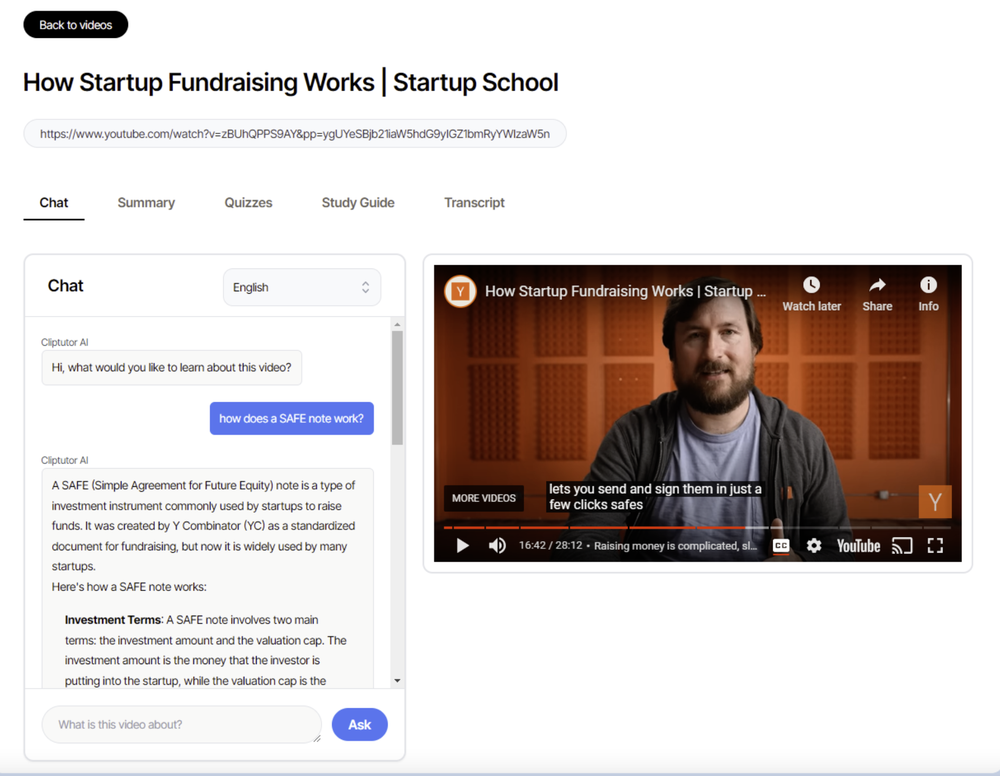Viewport: 1000px width, 776px height.
Task: Mute the video using the speaker icon
Action: click(x=497, y=546)
